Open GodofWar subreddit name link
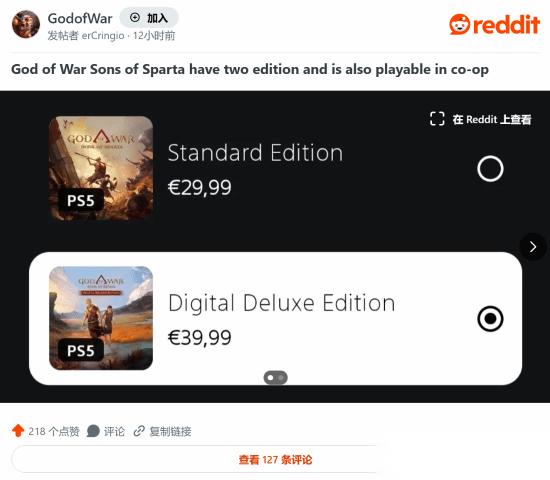The image size is (550, 480). (x=80, y=18)
